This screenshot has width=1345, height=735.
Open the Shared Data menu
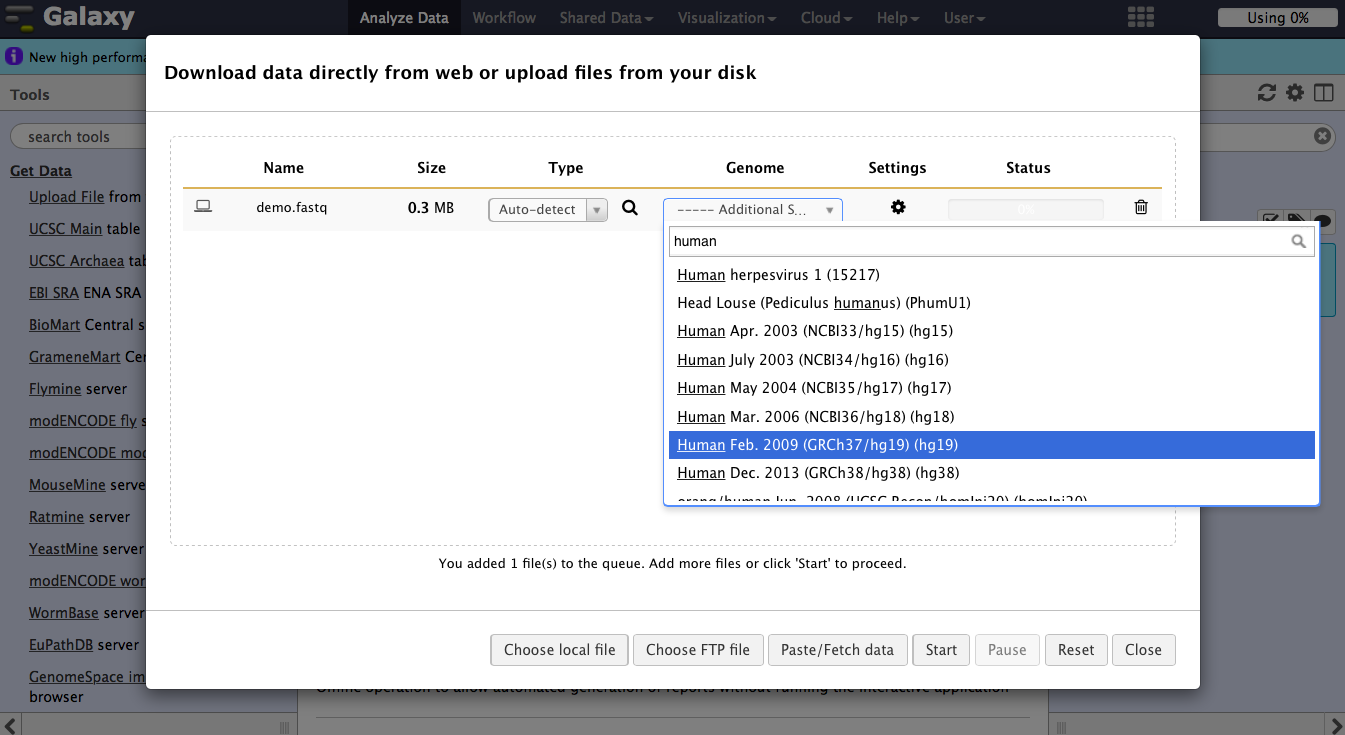(x=606, y=18)
